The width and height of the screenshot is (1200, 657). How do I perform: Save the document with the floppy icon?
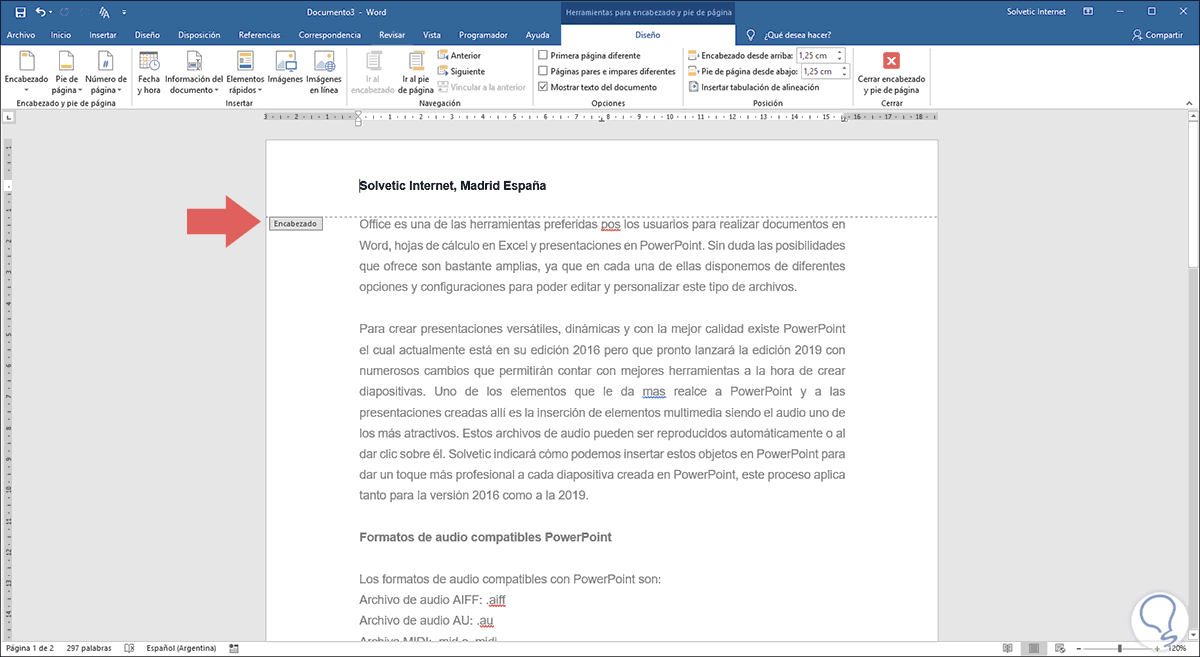pos(20,12)
